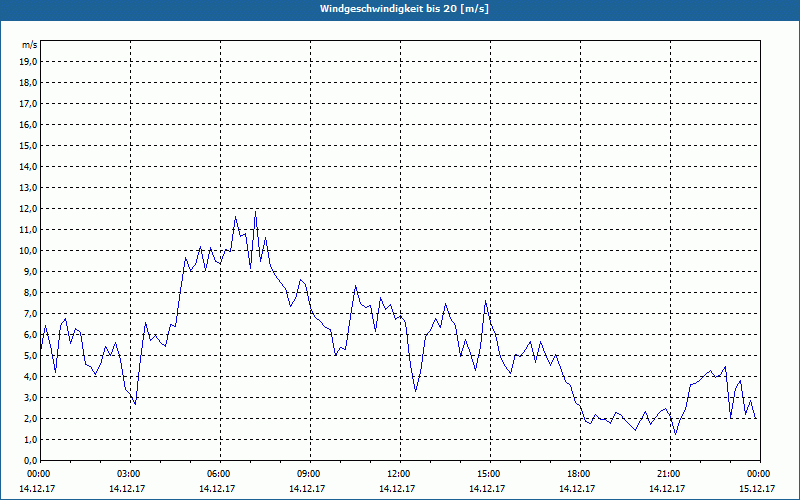Choose the 8,0 y-axis label
Viewport: 800px width, 500px height.
(30, 292)
